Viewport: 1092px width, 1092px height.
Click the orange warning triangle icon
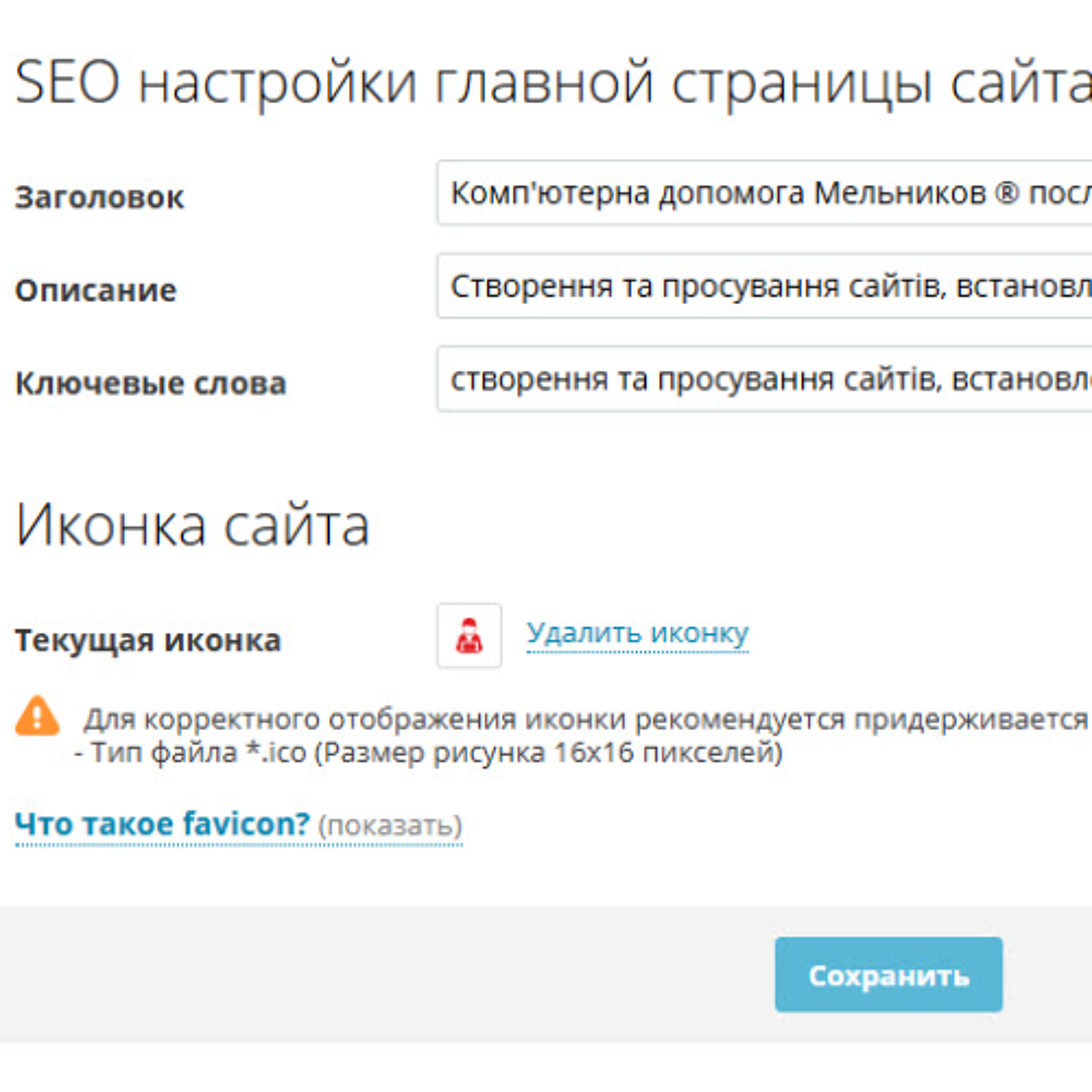(x=37, y=716)
